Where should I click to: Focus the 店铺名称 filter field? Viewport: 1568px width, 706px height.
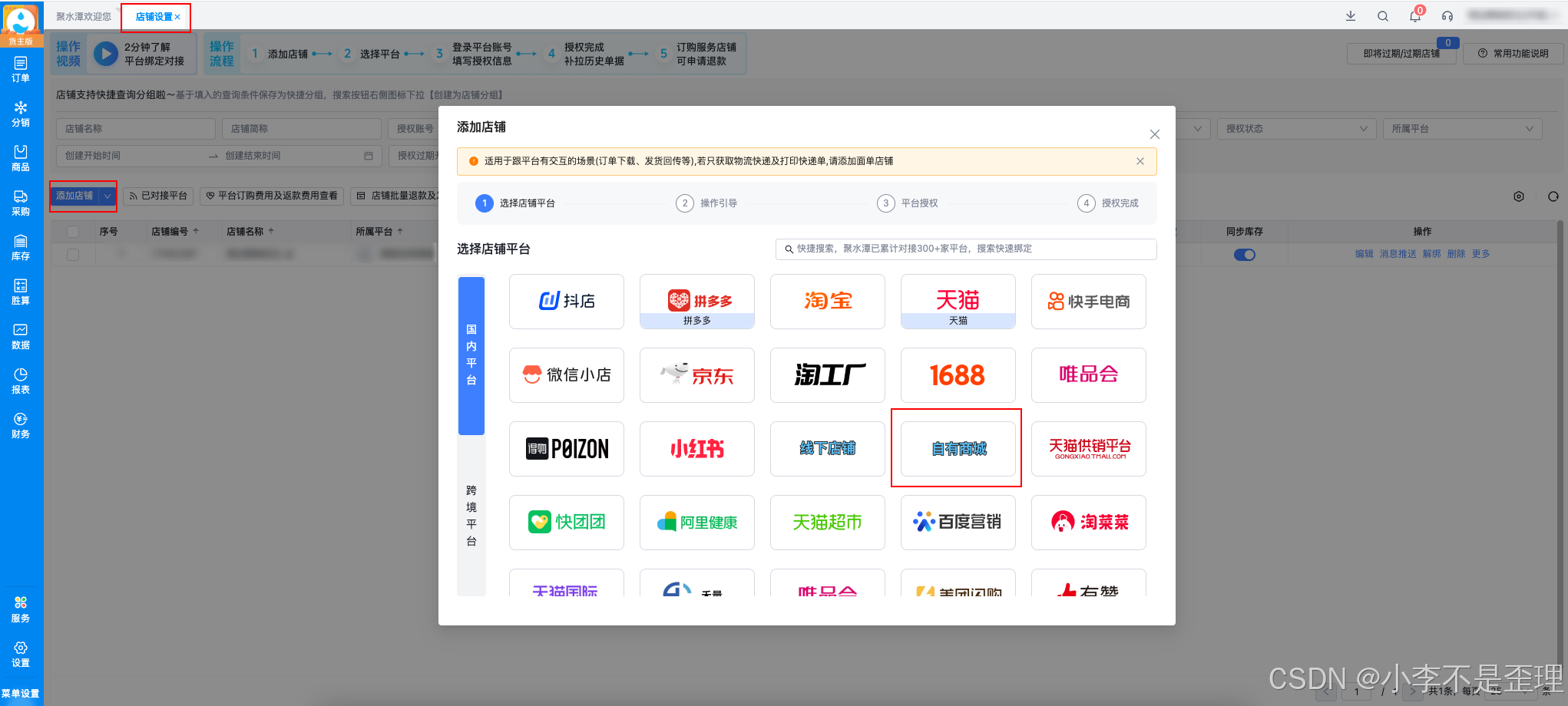pyautogui.click(x=135, y=129)
